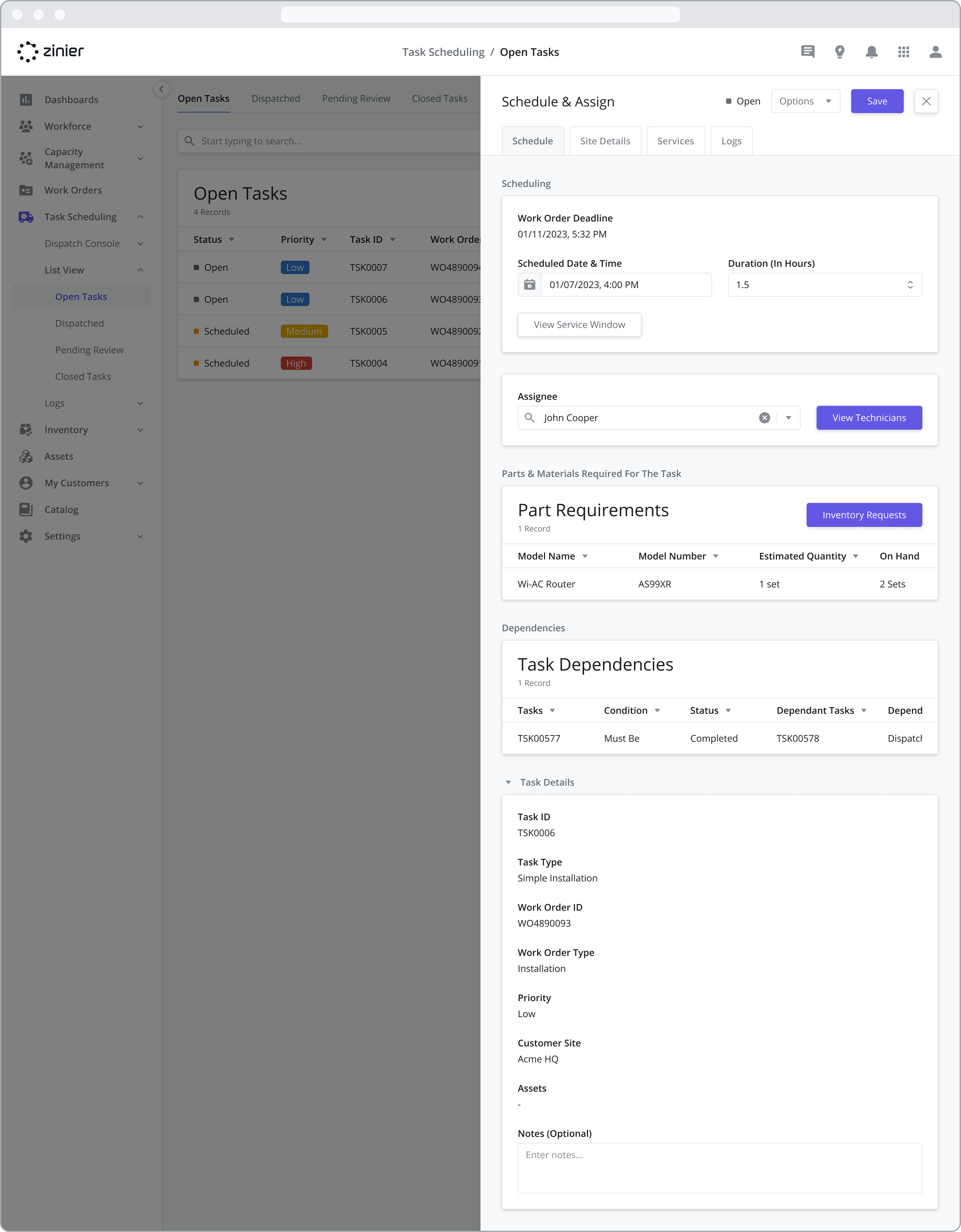Switch to the Site Details tab
The image size is (961, 1232).
[x=605, y=141]
